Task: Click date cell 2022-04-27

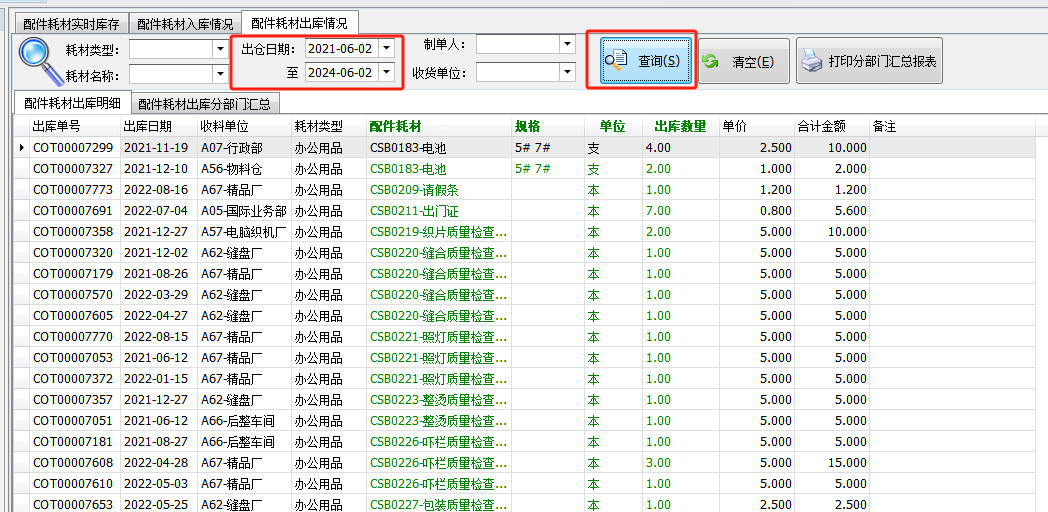Action: tap(158, 316)
